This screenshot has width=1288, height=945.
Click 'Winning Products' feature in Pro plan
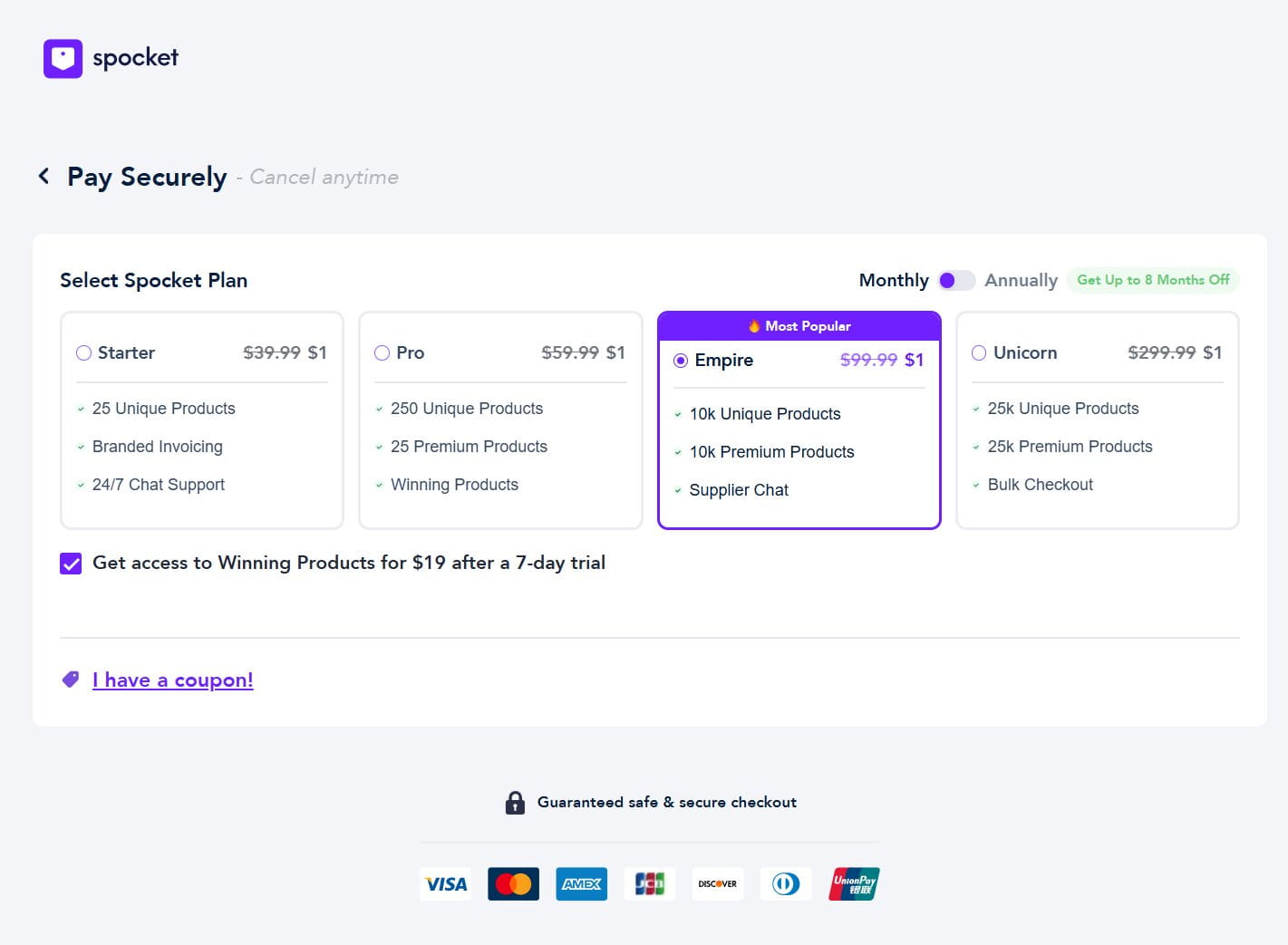tap(454, 485)
